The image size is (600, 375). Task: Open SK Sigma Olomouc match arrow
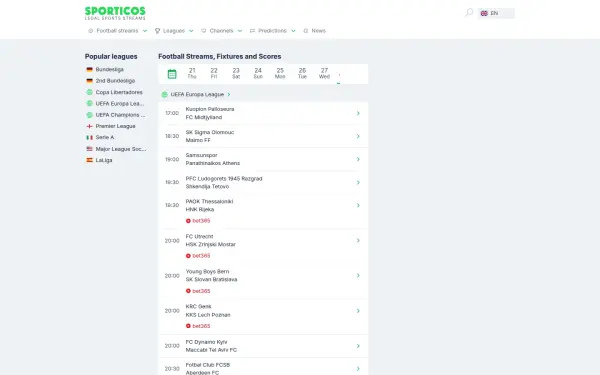[358, 136]
